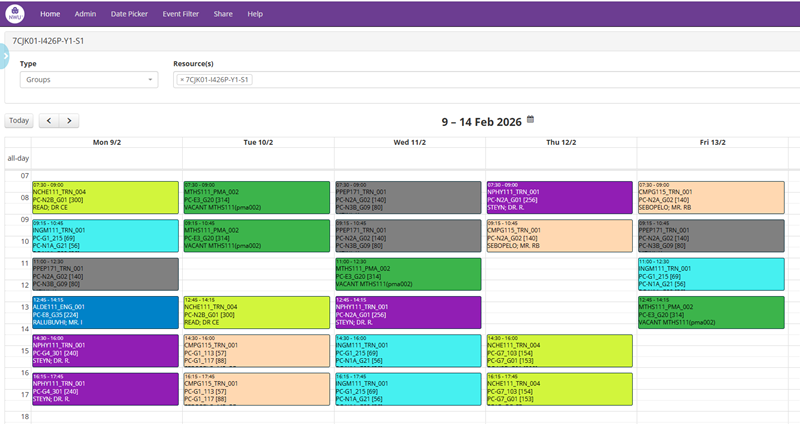Open Monday 07:30 NCHE111_TRN_004 event
Image resolution: width=800 pixels, height=424 pixels.
point(106,197)
